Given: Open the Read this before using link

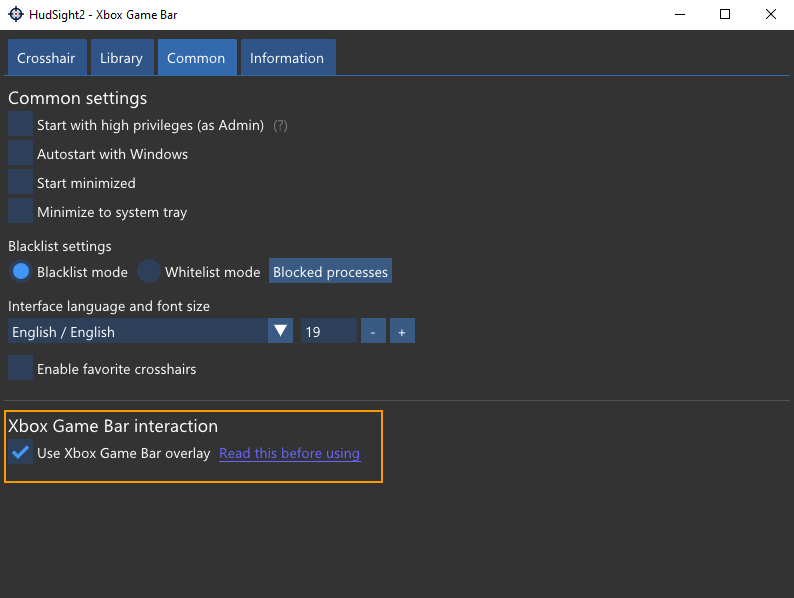Looking at the screenshot, I should (290, 453).
